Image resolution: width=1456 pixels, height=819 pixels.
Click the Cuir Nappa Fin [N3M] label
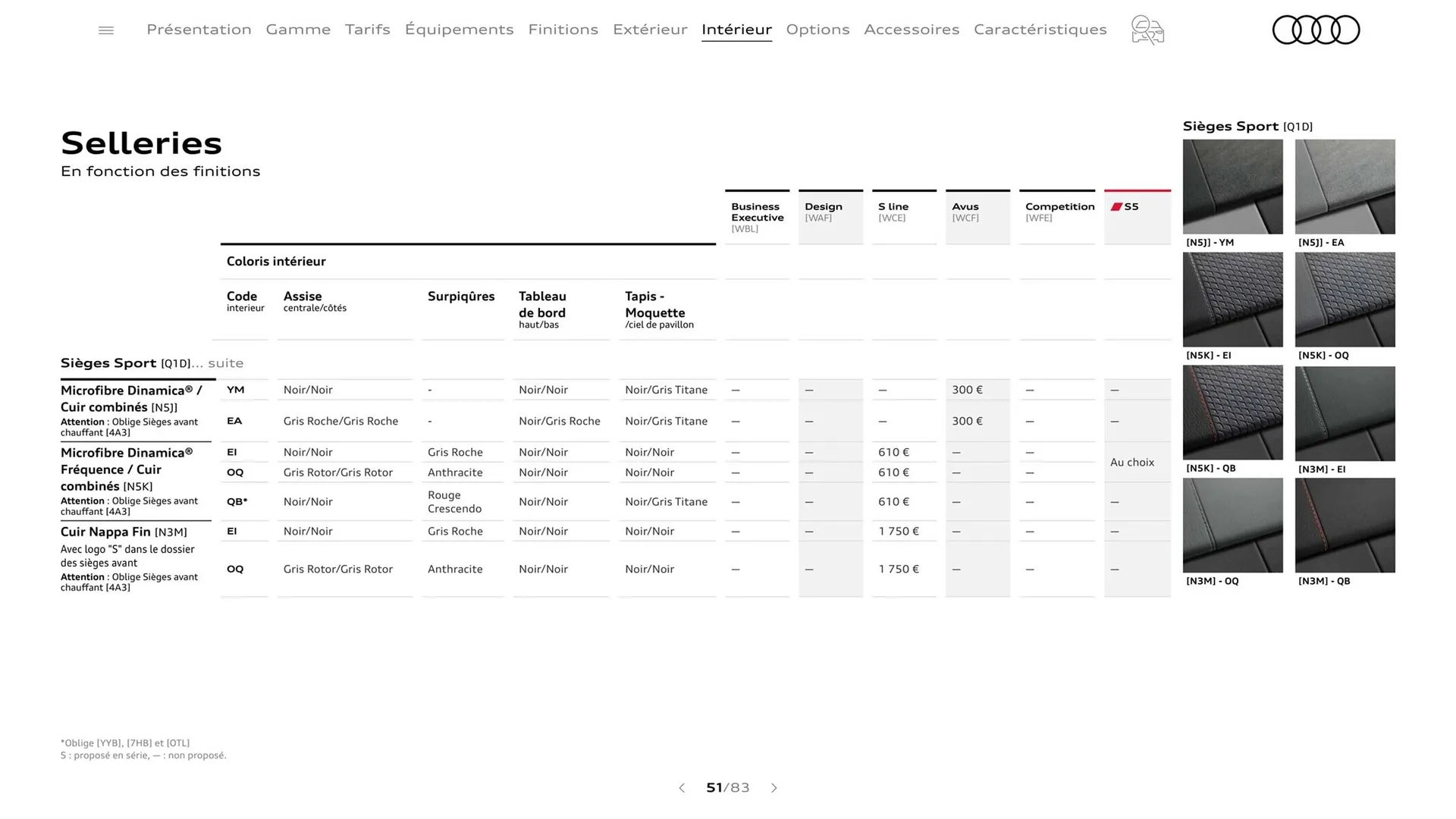pyautogui.click(x=124, y=532)
